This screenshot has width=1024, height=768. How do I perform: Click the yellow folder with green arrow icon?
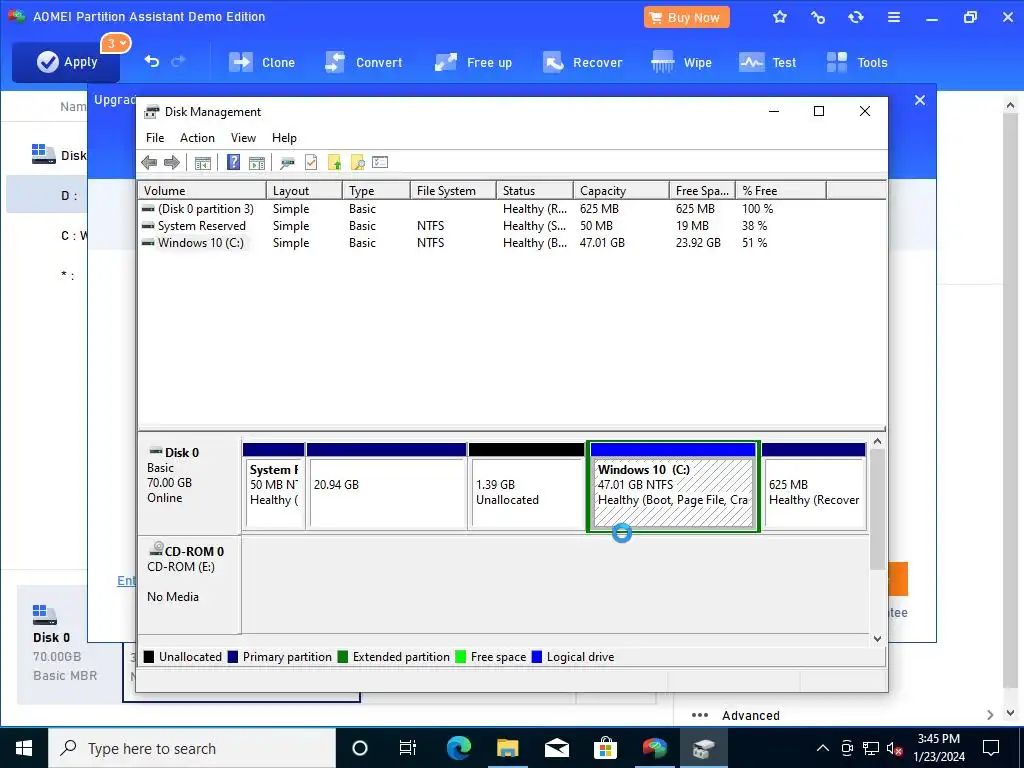click(x=334, y=163)
